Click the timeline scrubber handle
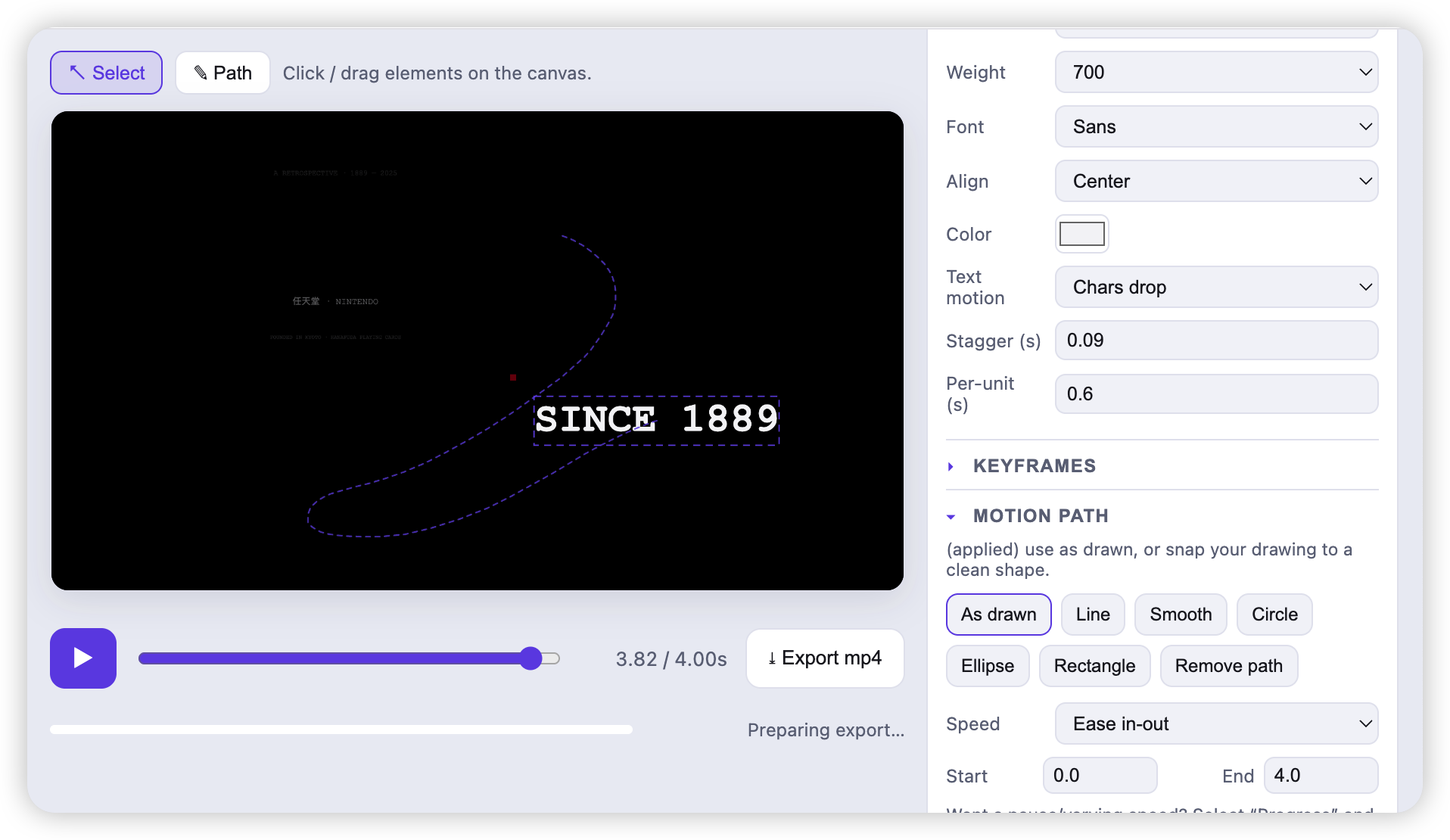Screen dimensions: 1450x840 tap(531, 658)
